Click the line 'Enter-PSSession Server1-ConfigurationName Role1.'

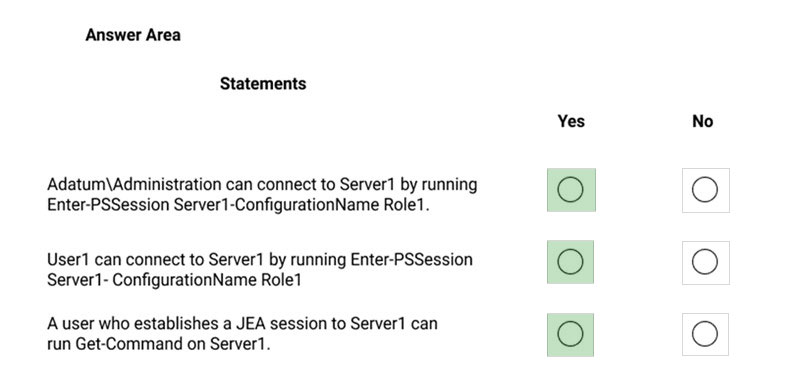[238, 204]
